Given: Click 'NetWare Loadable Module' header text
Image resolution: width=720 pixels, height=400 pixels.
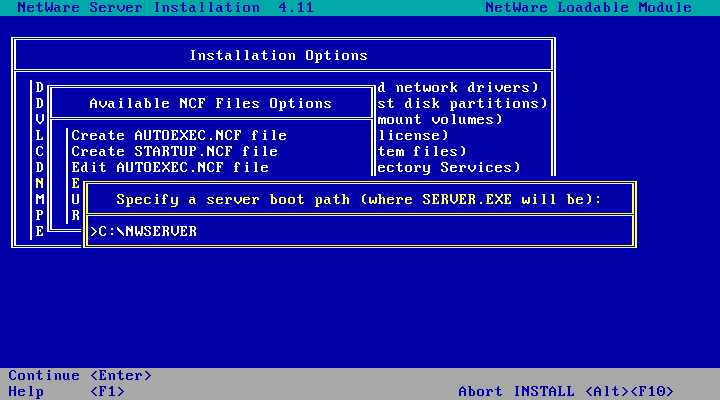Looking at the screenshot, I should click(x=588, y=7).
